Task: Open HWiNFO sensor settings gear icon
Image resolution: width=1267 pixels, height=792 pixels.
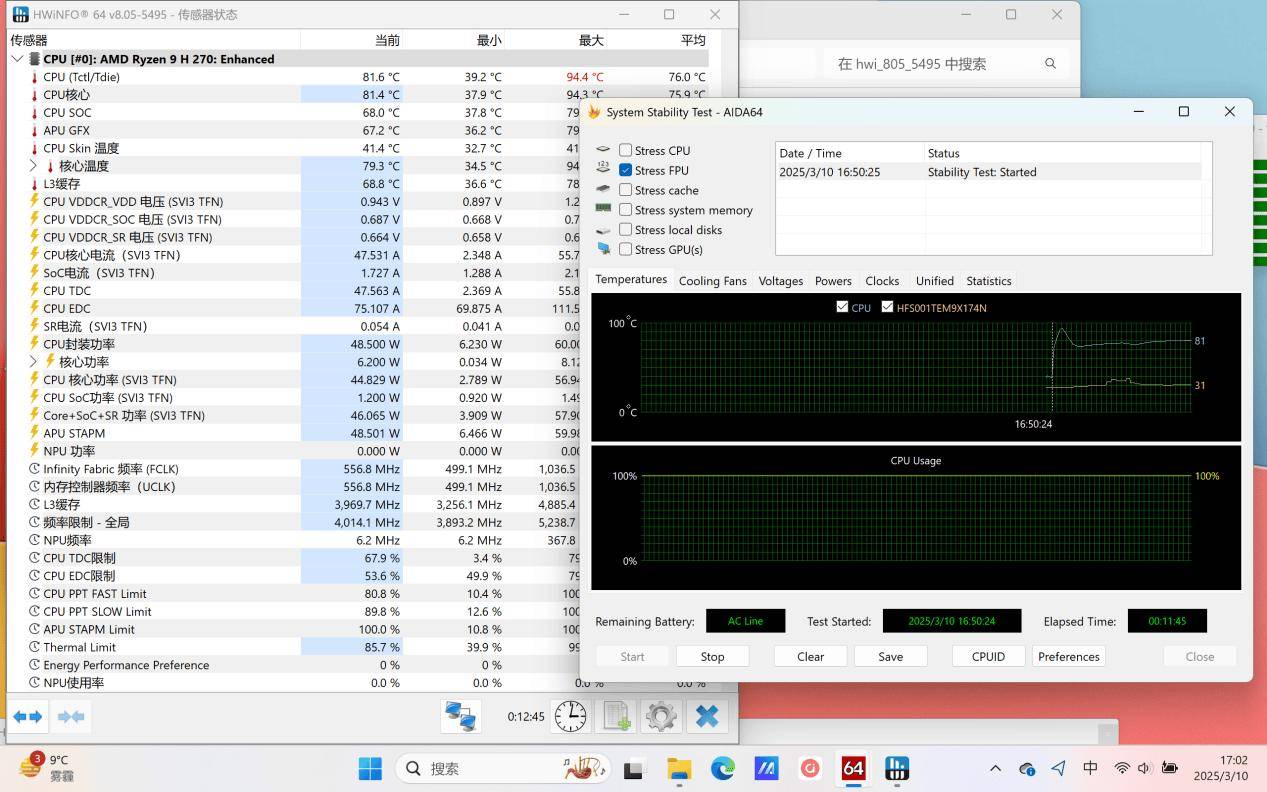Action: point(661,716)
